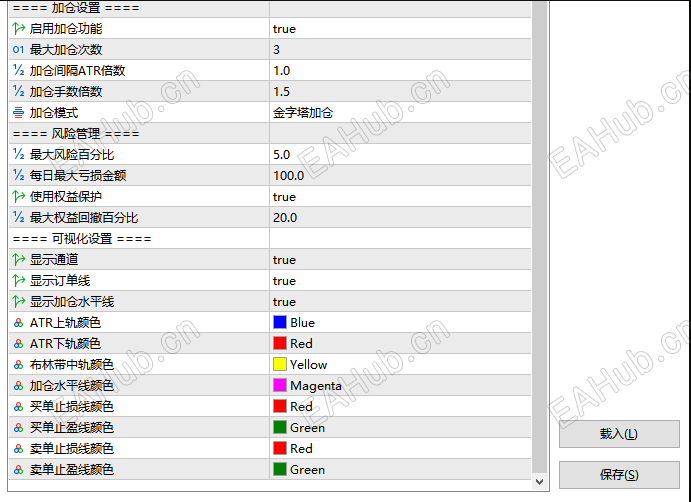This screenshot has height=502, width=691.
Task: Select the 卖单止盈线颜色 parameter name
Action: click(72, 469)
